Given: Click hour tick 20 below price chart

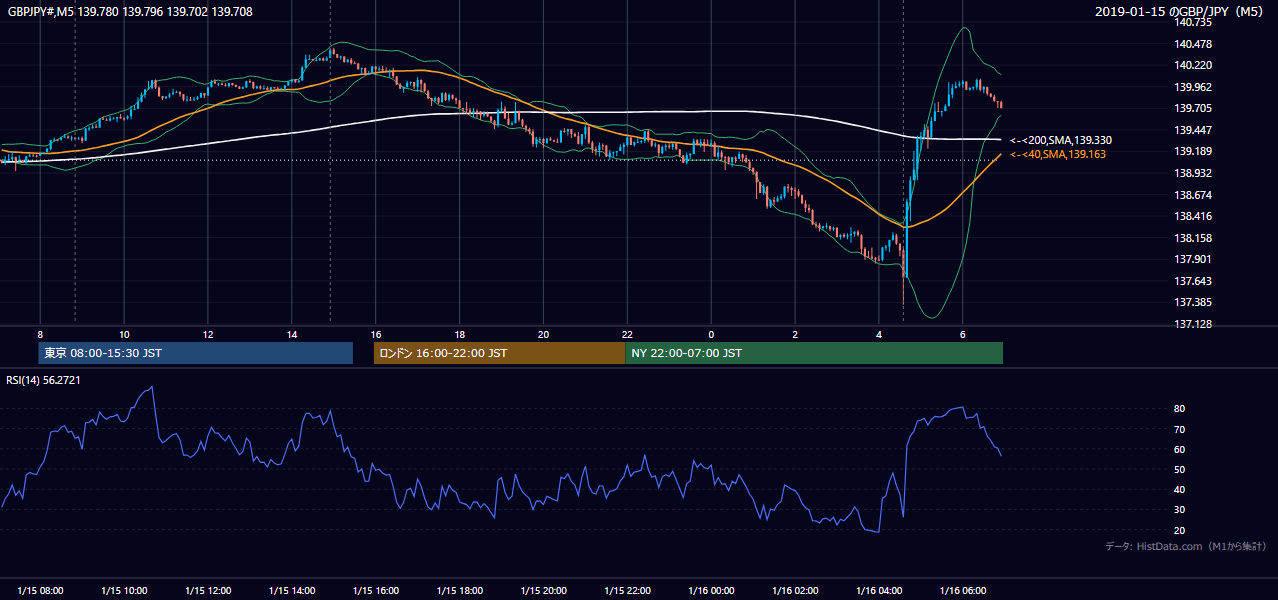Looking at the screenshot, I should [x=544, y=334].
